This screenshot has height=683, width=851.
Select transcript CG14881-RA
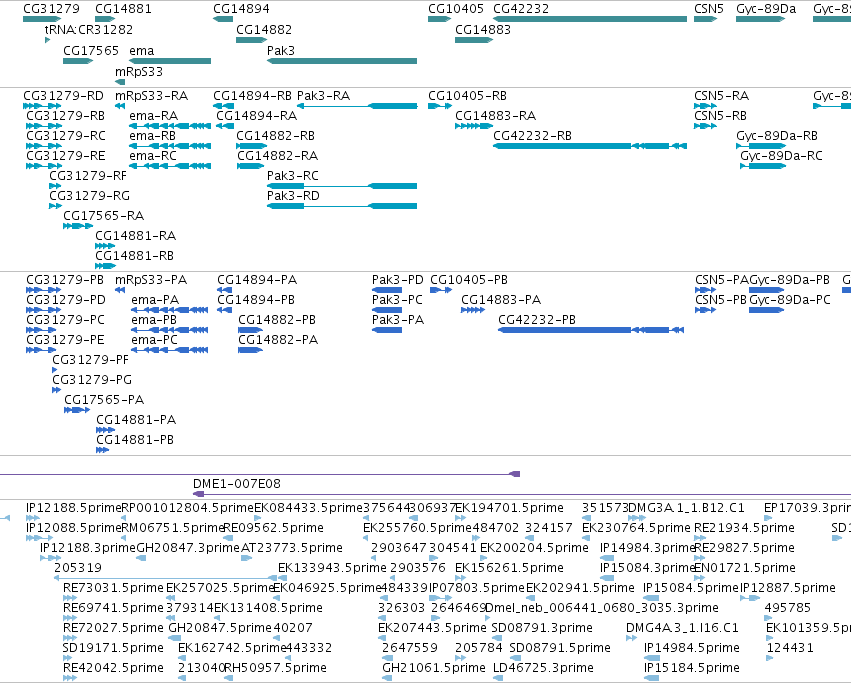point(105,246)
